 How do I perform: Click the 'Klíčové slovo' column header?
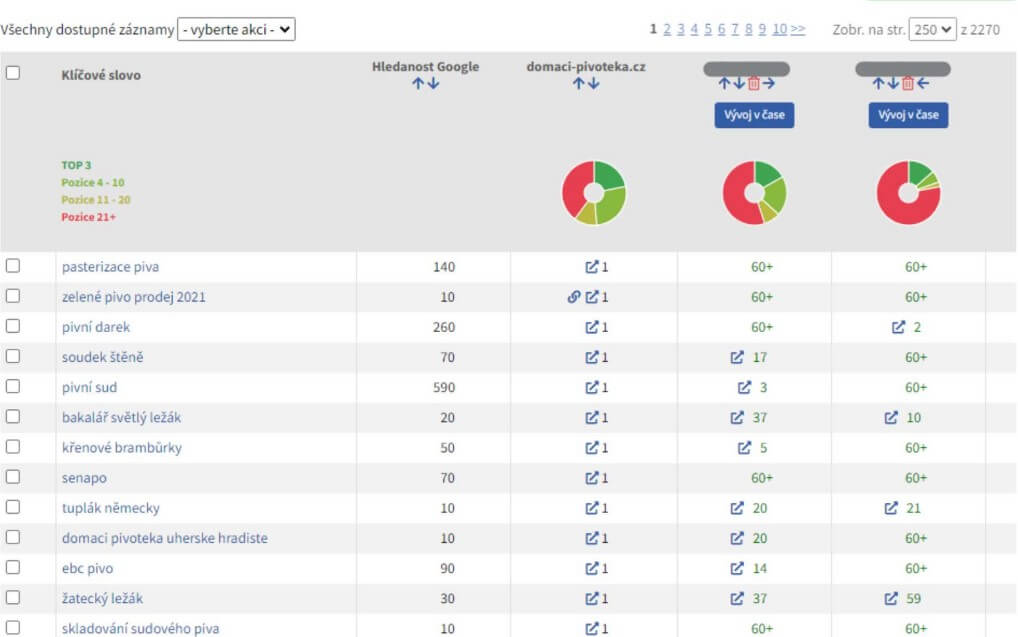(101, 75)
